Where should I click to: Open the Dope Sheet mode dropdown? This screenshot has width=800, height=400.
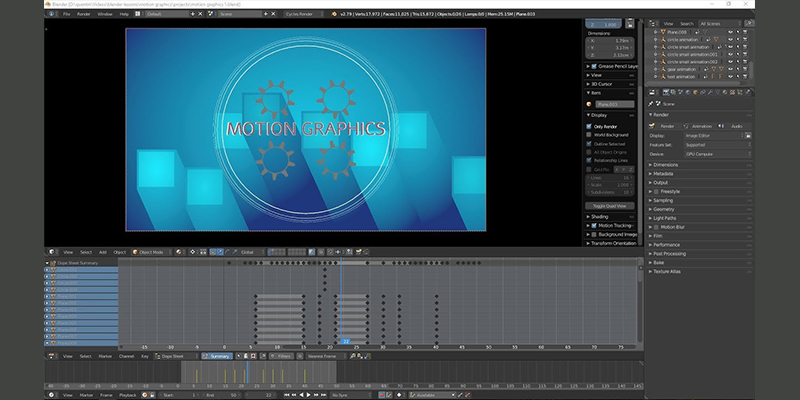coord(177,356)
